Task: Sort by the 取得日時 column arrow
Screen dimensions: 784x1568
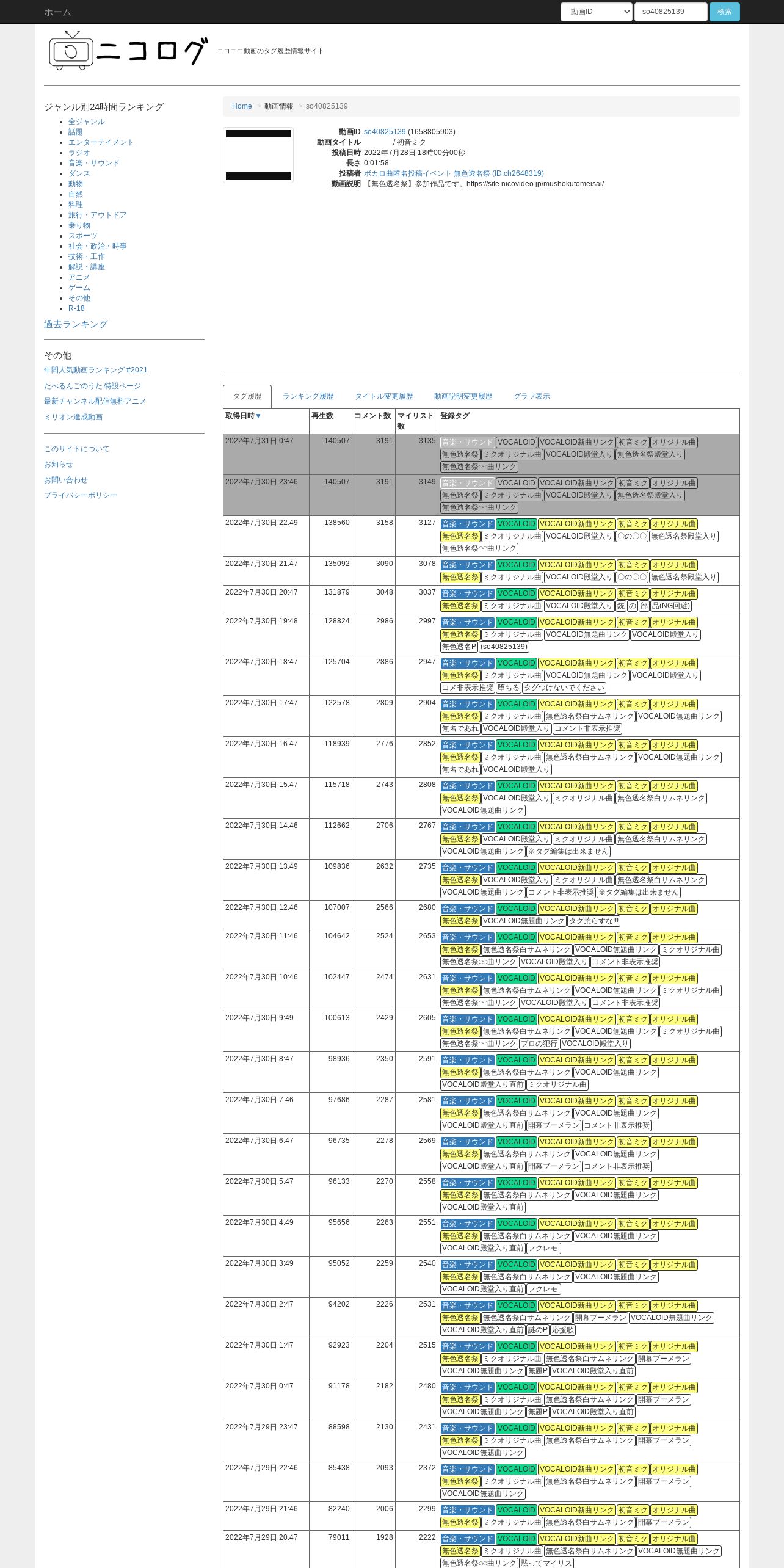Action: [258, 416]
